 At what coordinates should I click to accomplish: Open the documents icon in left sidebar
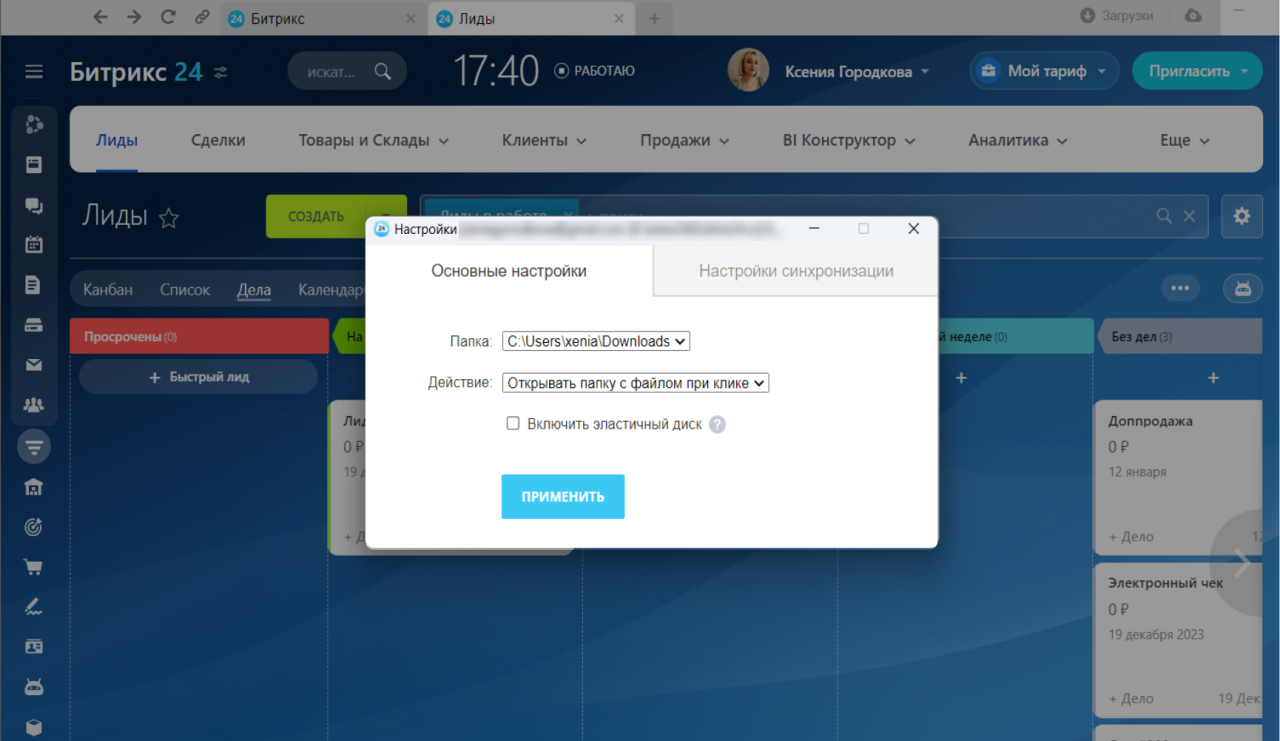coord(34,285)
